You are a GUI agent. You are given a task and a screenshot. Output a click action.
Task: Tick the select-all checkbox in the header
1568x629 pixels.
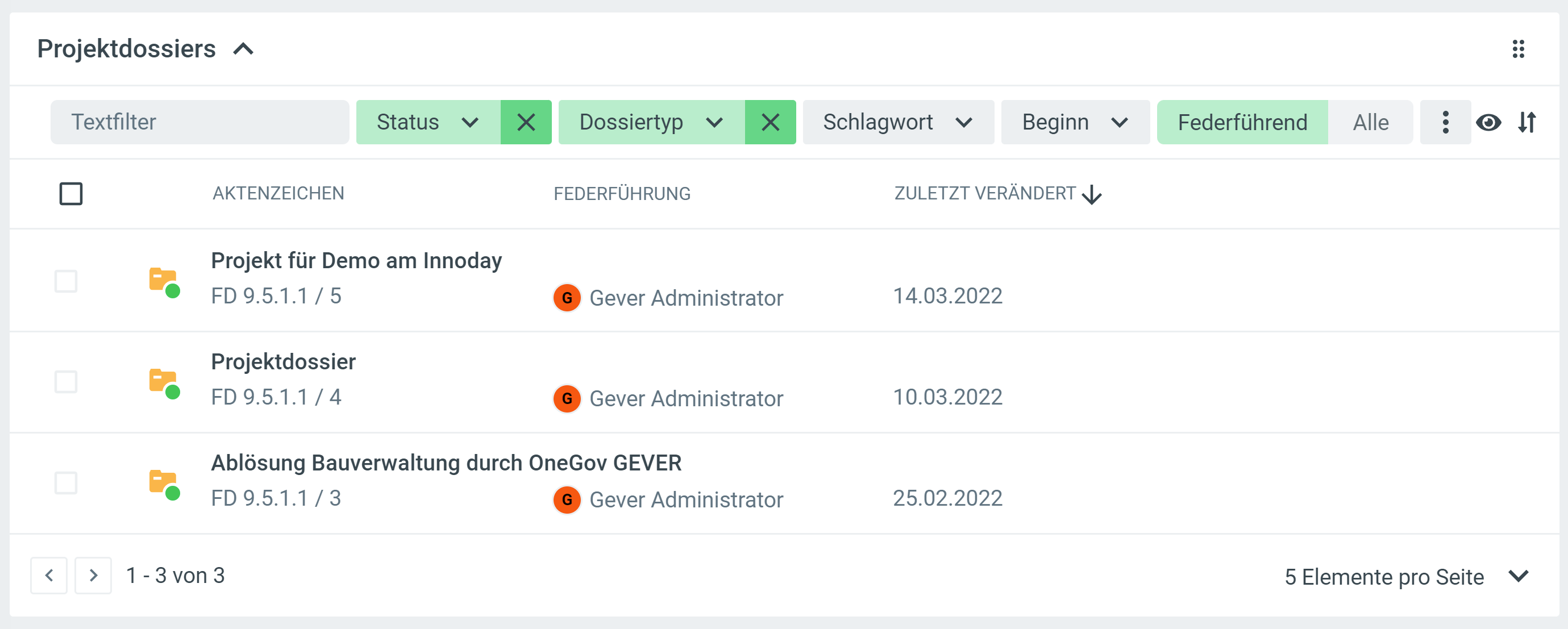(x=71, y=194)
